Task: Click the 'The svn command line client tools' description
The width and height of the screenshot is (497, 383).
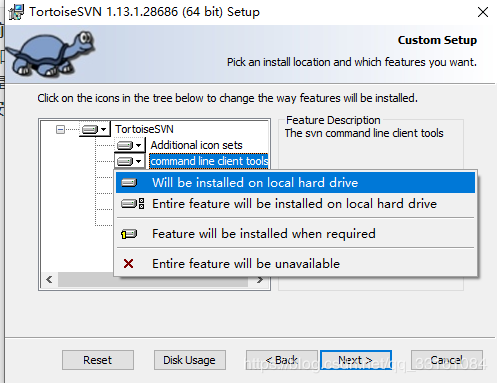Action: [364, 133]
